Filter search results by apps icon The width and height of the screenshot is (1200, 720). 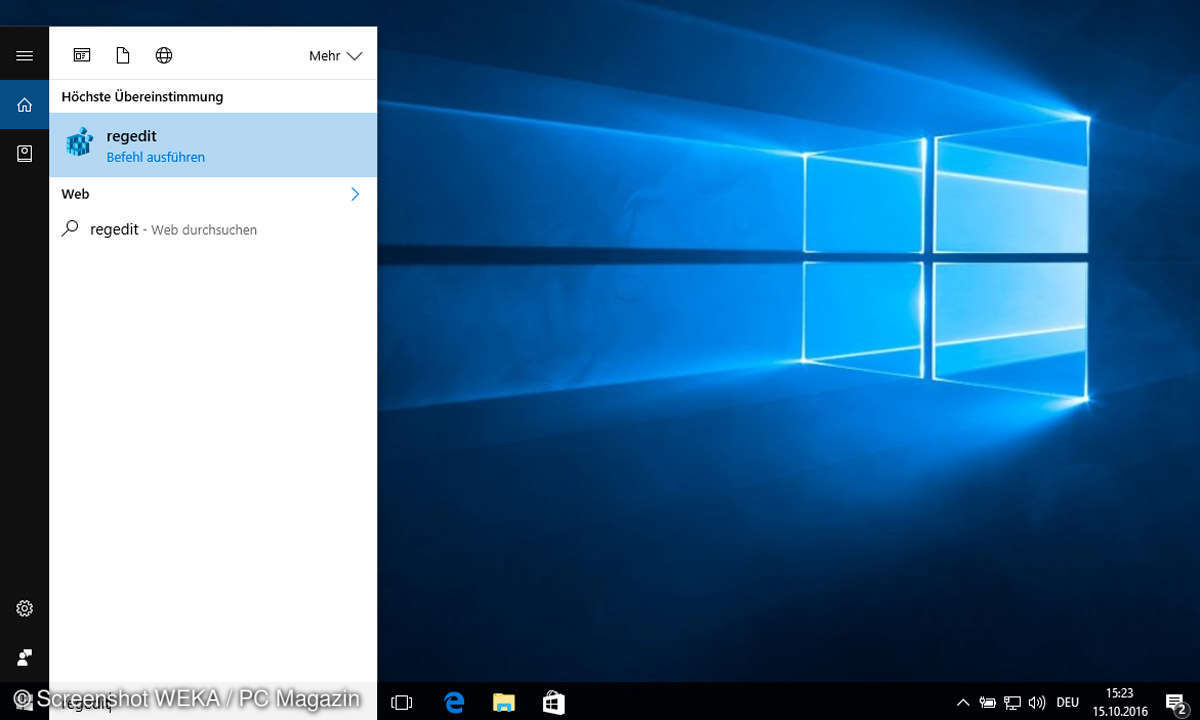click(82, 55)
